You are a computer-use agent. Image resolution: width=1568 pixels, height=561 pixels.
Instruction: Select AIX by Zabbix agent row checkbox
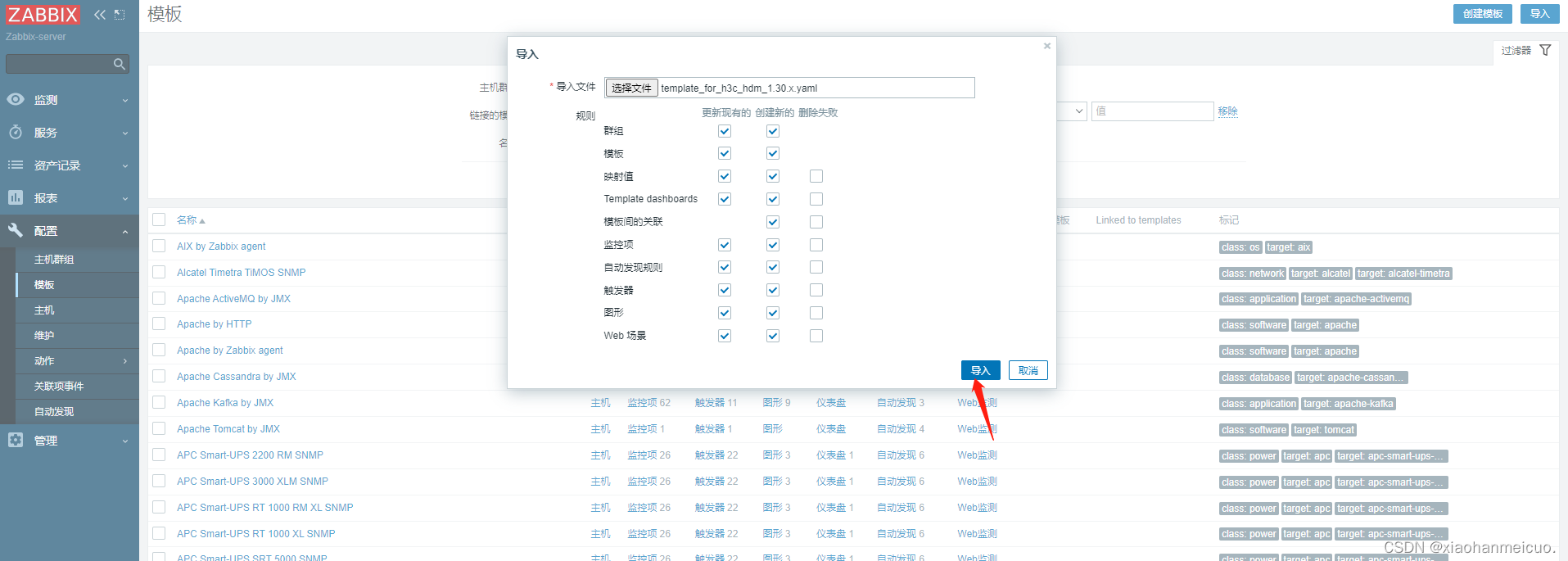click(x=159, y=246)
